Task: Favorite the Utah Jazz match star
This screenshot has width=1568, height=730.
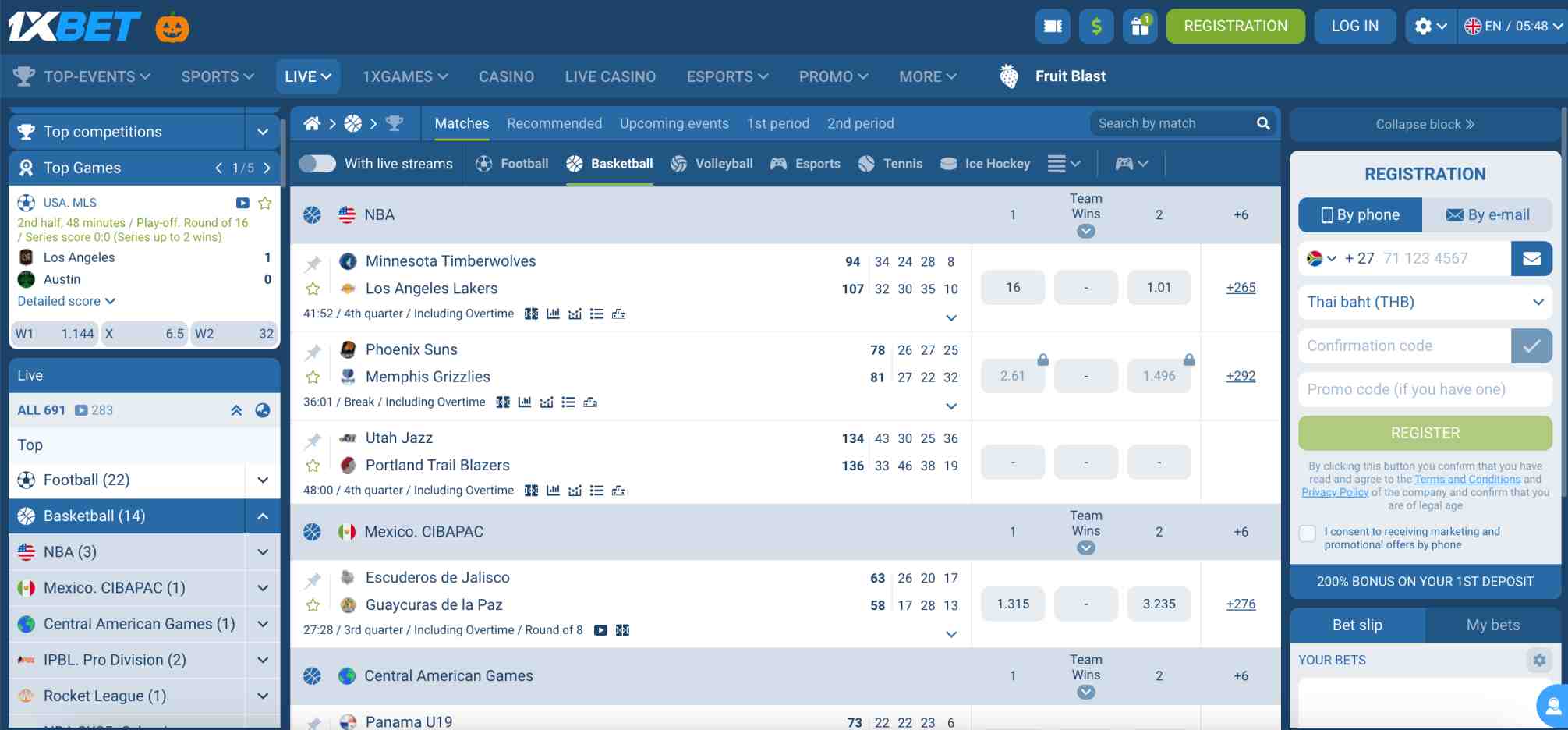Action: pos(313,465)
